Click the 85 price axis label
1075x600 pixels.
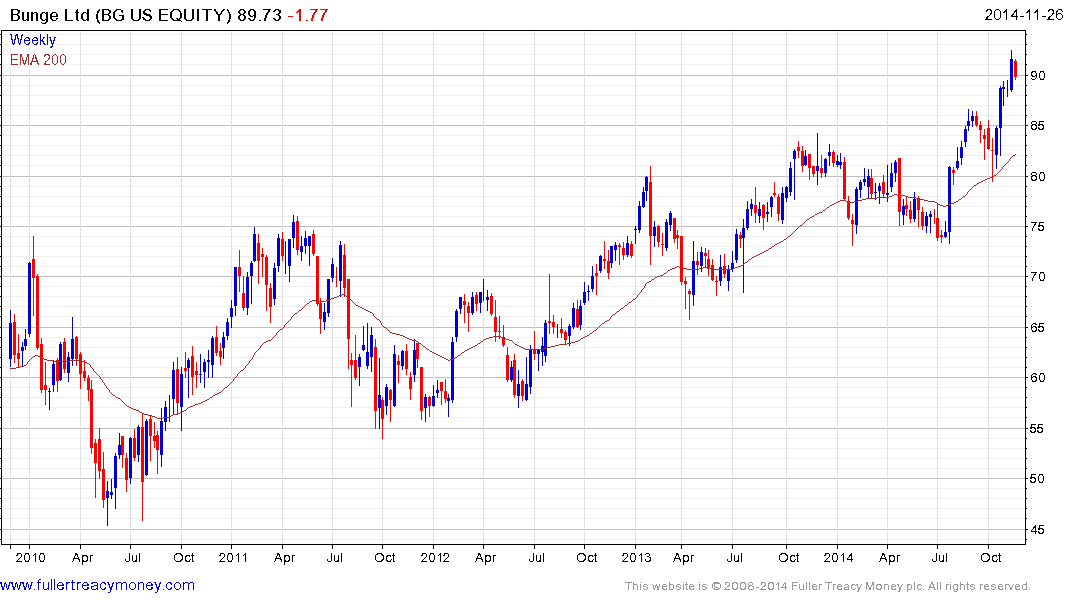point(1037,126)
